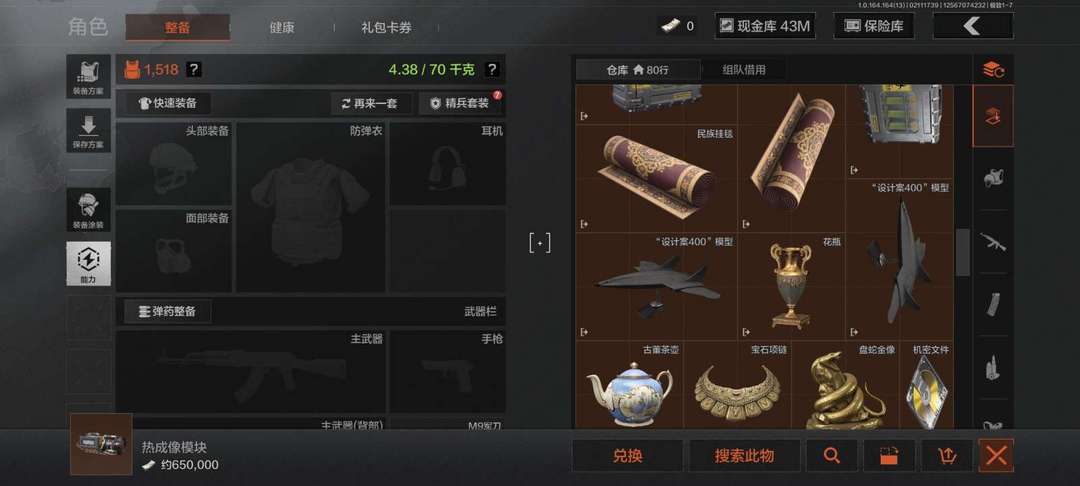
Task: Click the storage sort icon at top right
Action: pos(993,69)
